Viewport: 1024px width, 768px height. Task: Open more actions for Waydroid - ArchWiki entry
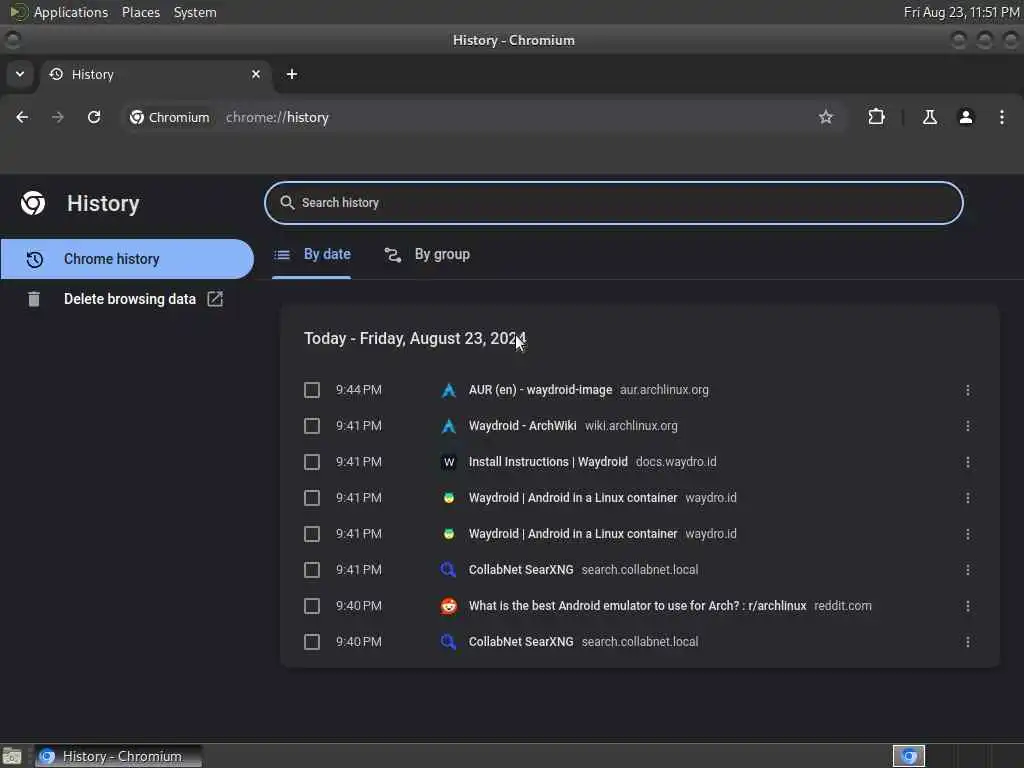click(968, 426)
